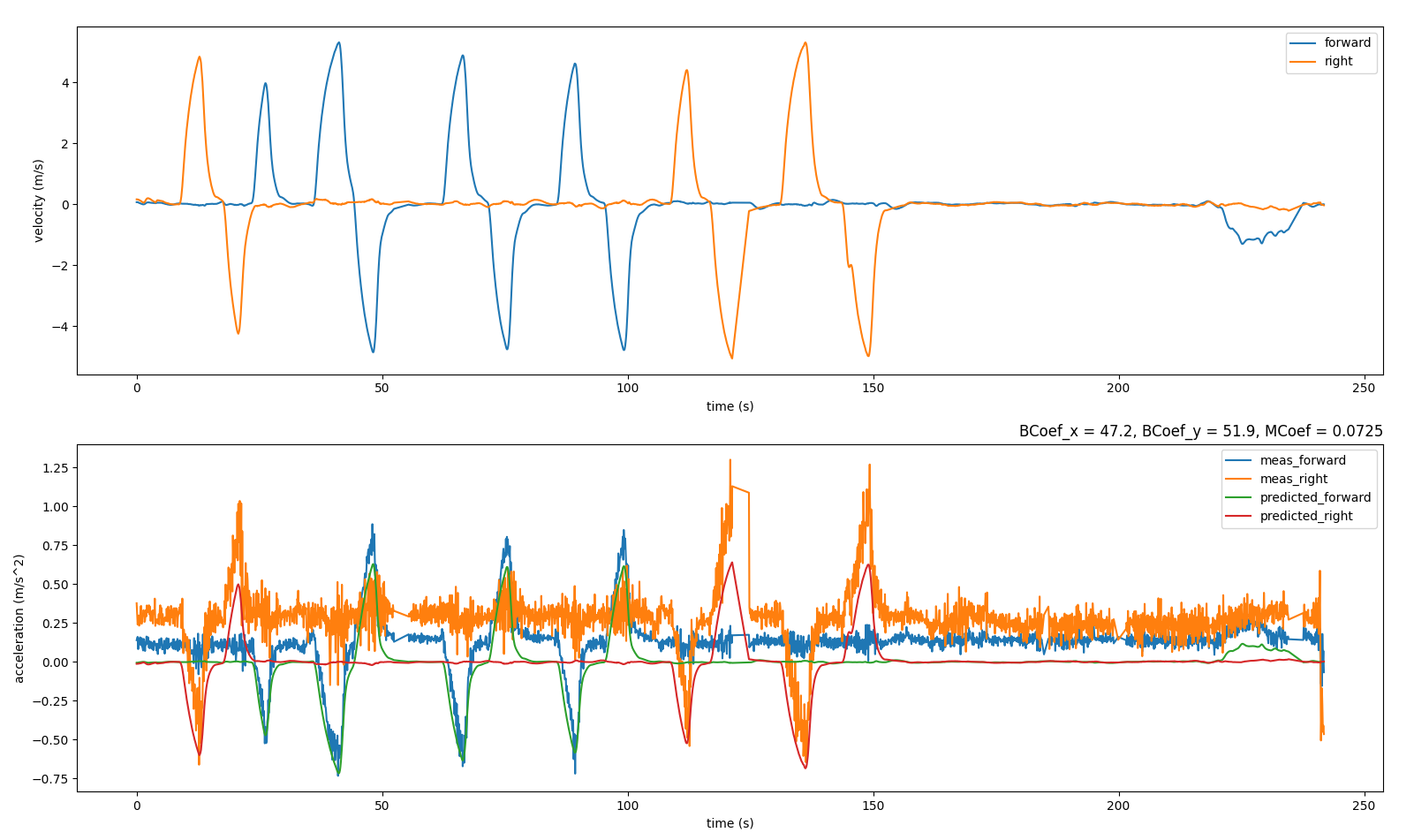Click the forward legend label in velocity plot
Viewport: 1414px width, 840px height.
[1347, 42]
